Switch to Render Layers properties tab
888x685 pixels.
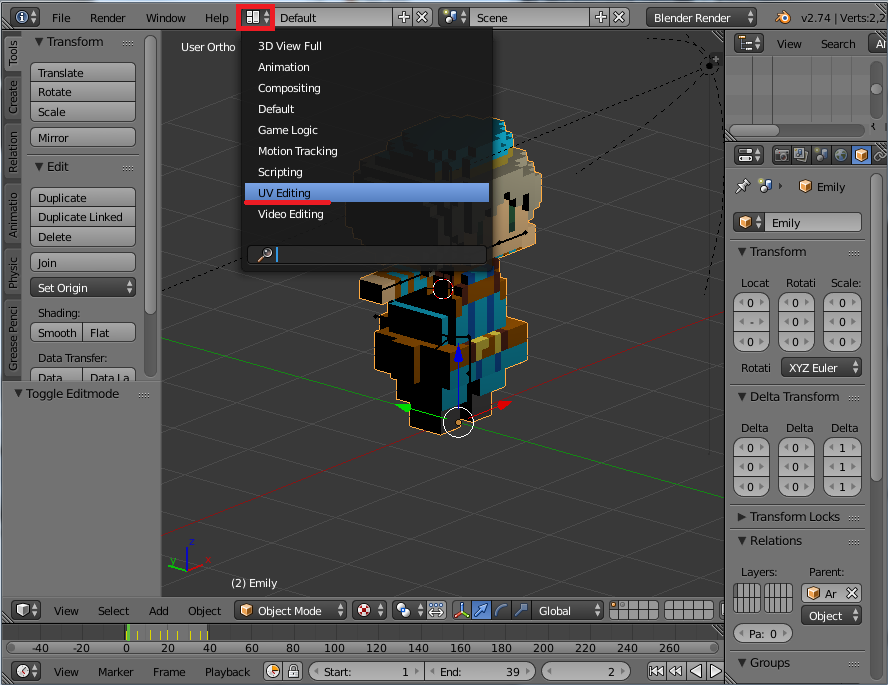tap(801, 155)
